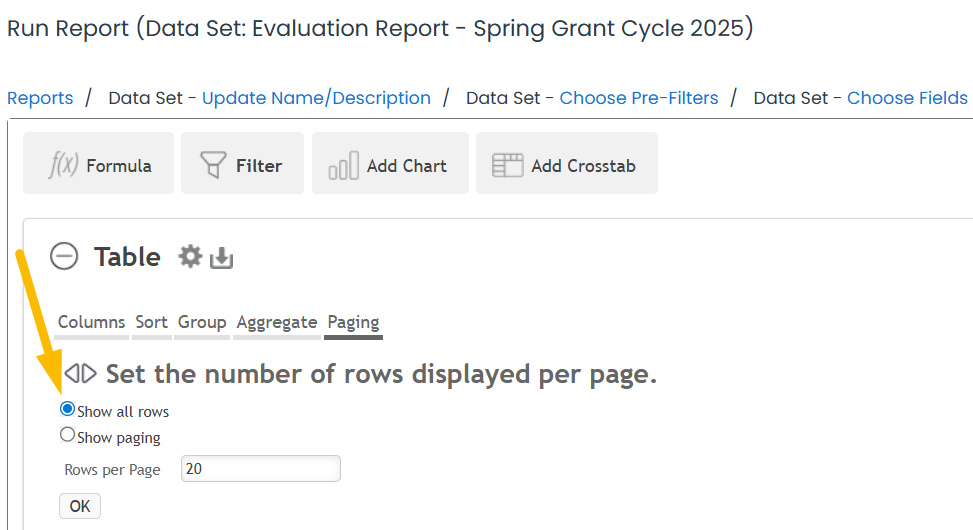Click the Table download/export icon
Screen dimensions: 973x530
(222, 258)
